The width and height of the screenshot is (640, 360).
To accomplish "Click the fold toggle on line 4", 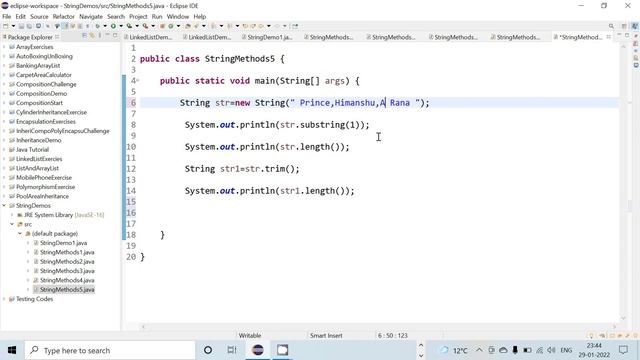I will [x=138, y=81].
